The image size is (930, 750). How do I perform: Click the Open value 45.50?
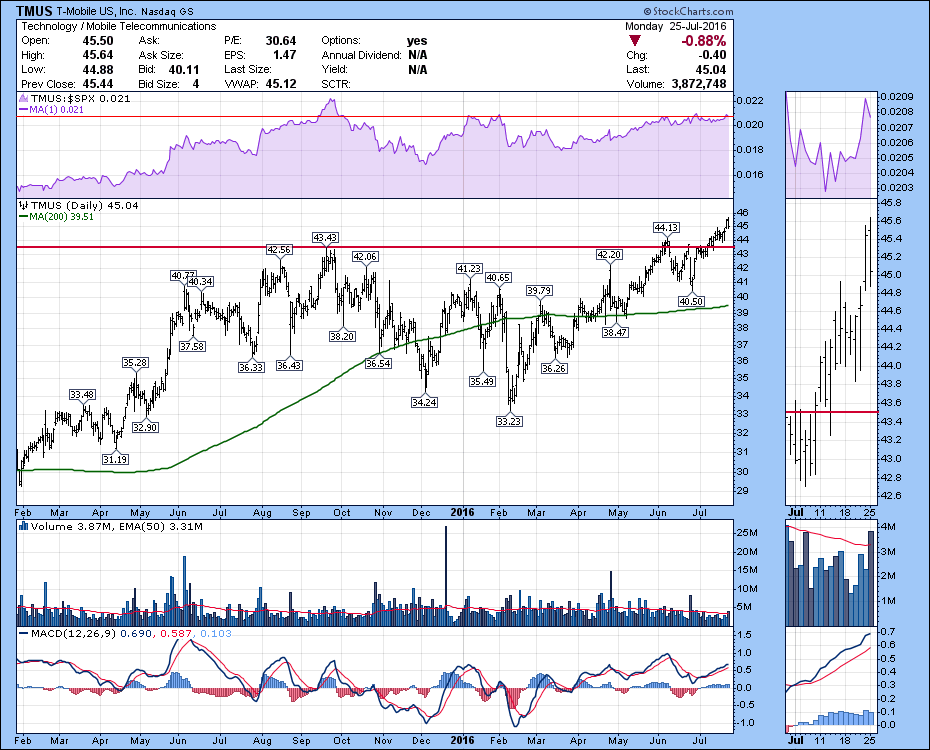[x=98, y=41]
